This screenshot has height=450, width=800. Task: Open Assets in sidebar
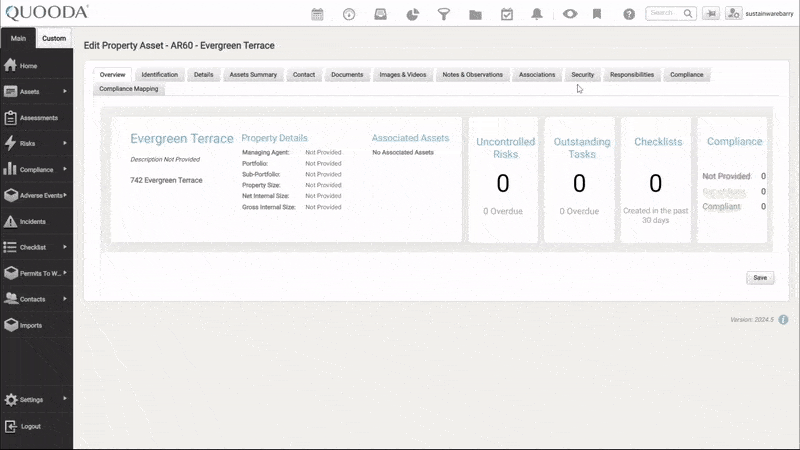click(30, 92)
